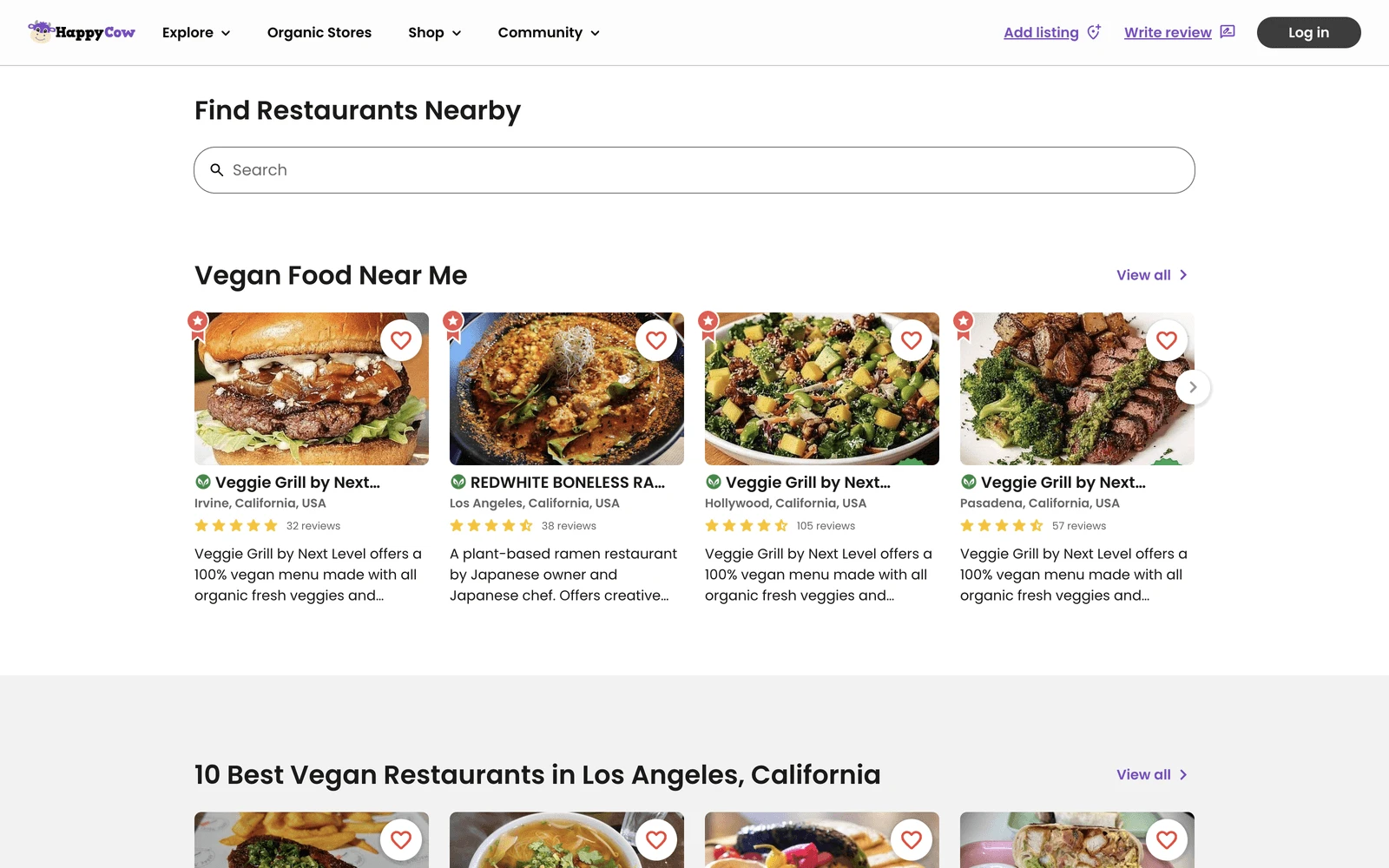Viewport: 1389px width, 868px height.
Task: Favorite the Pasadena Veggie Grill heart
Action: [1167, 340]
